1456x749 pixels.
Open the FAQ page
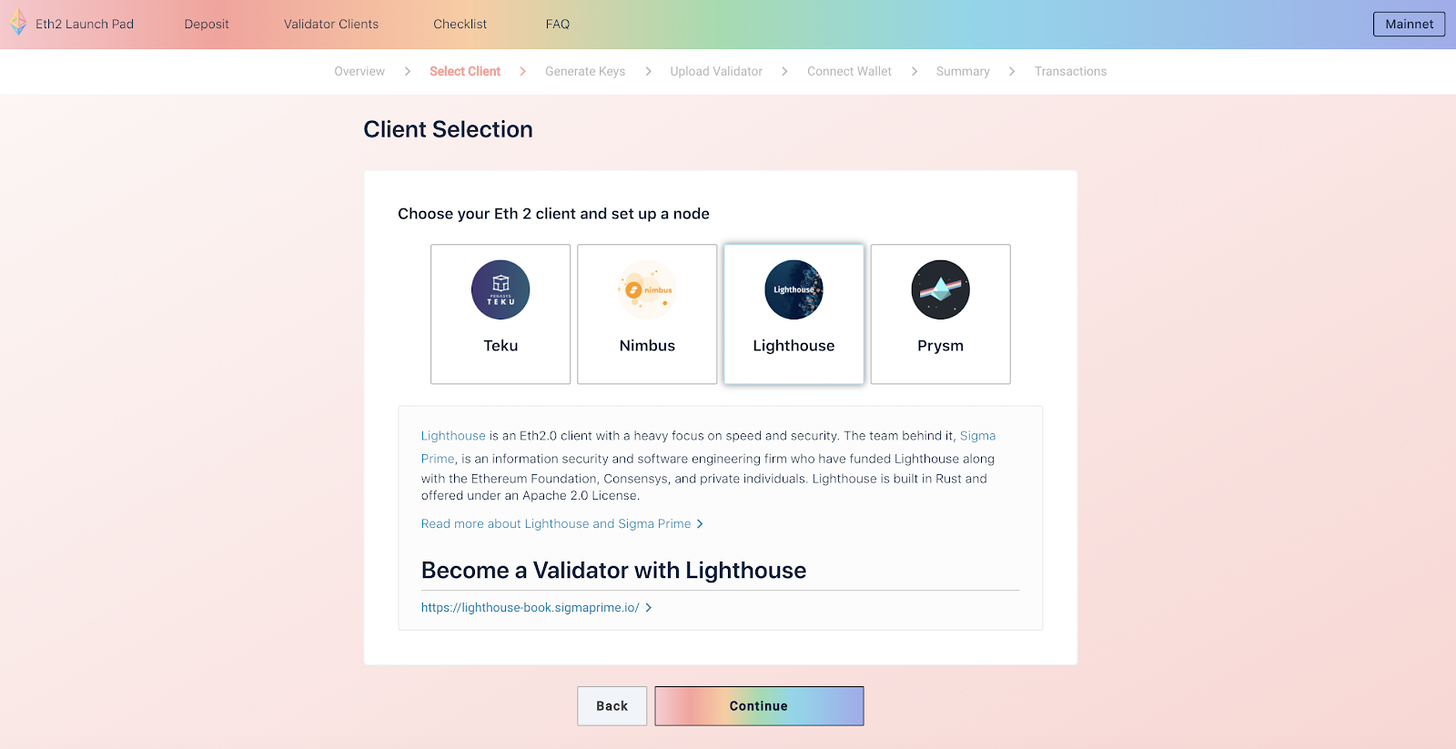coord(557,24)
